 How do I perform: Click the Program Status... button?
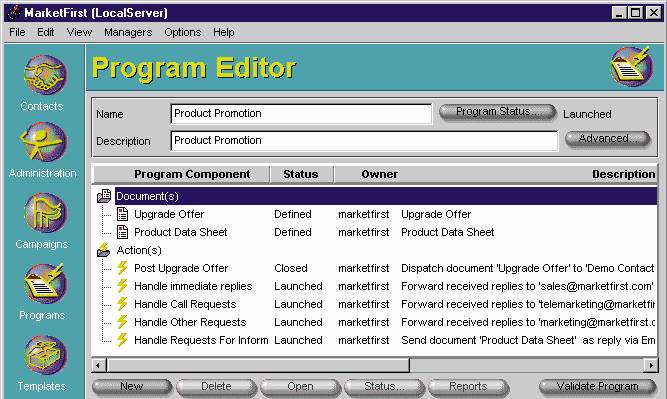click(497, 112)
